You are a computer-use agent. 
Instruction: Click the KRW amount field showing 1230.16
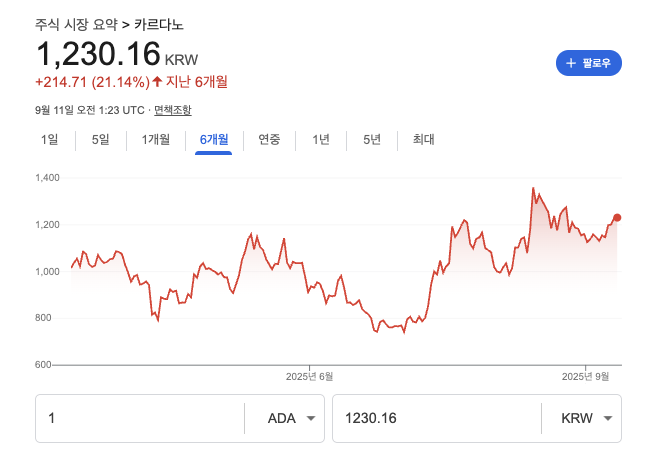[436, 418]
